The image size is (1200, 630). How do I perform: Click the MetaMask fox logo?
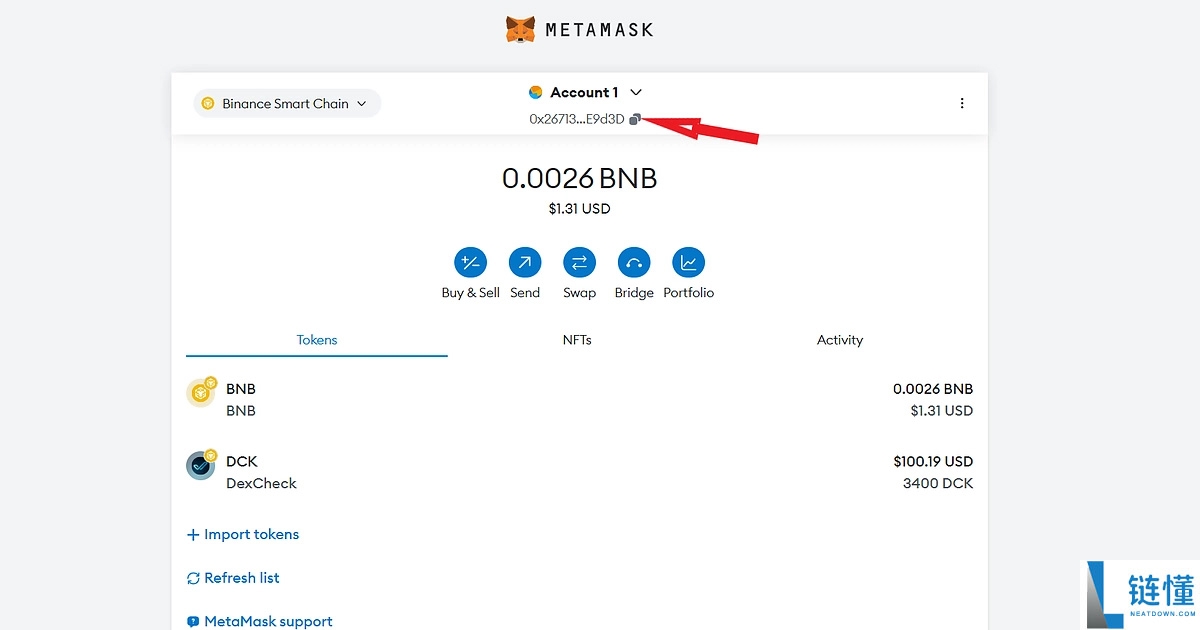(520, 29)
